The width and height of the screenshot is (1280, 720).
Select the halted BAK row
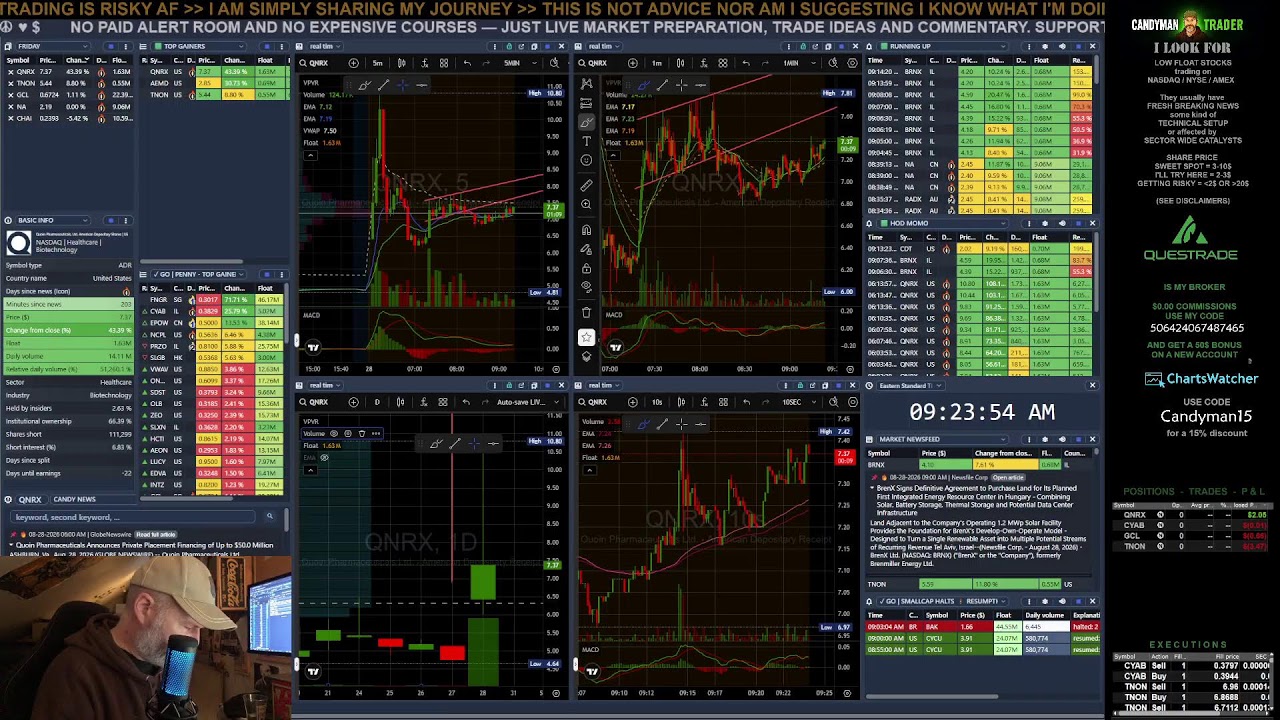click(982, 626)
